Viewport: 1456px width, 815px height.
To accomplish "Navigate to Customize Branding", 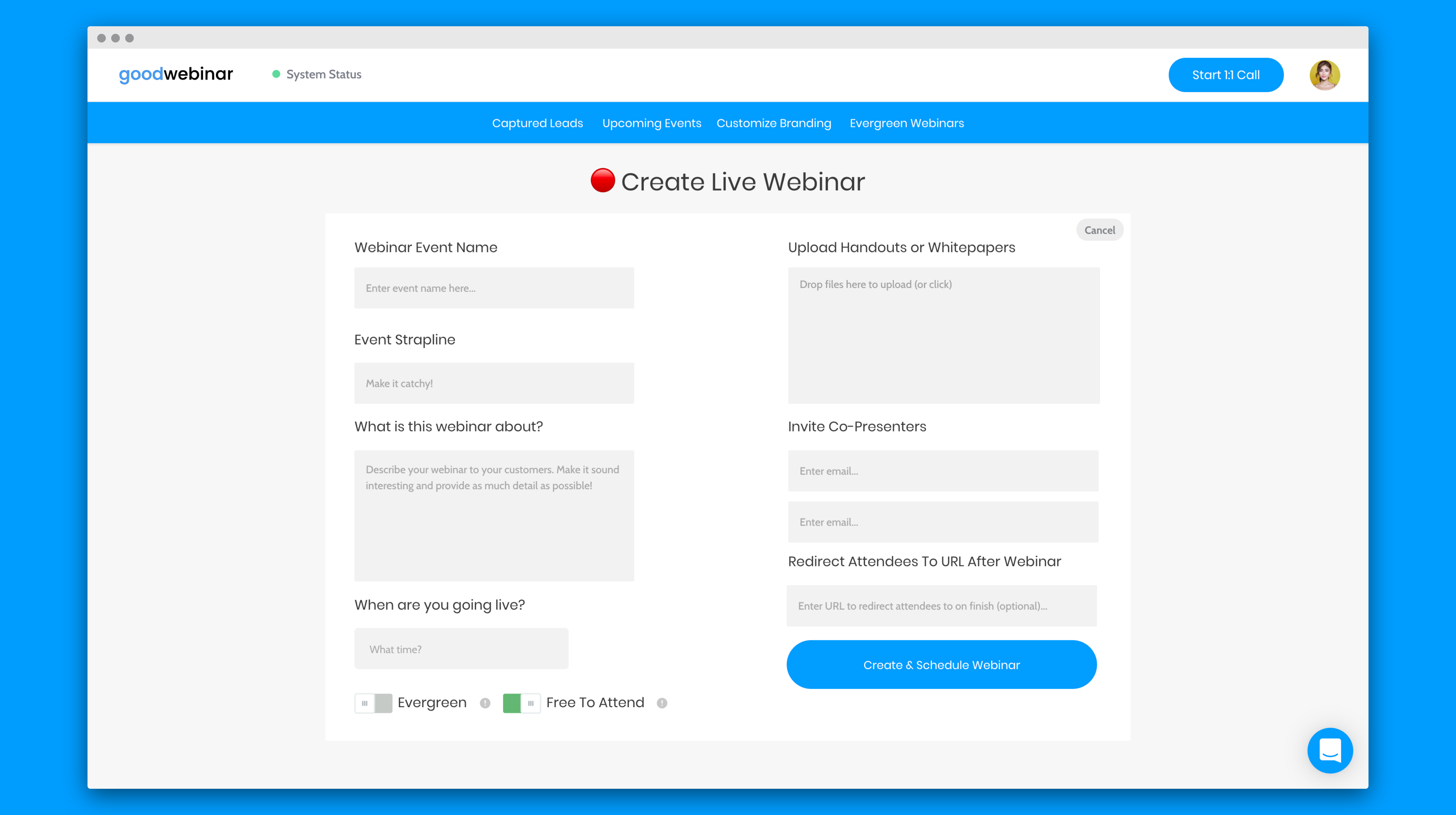I will click(774, 122).
